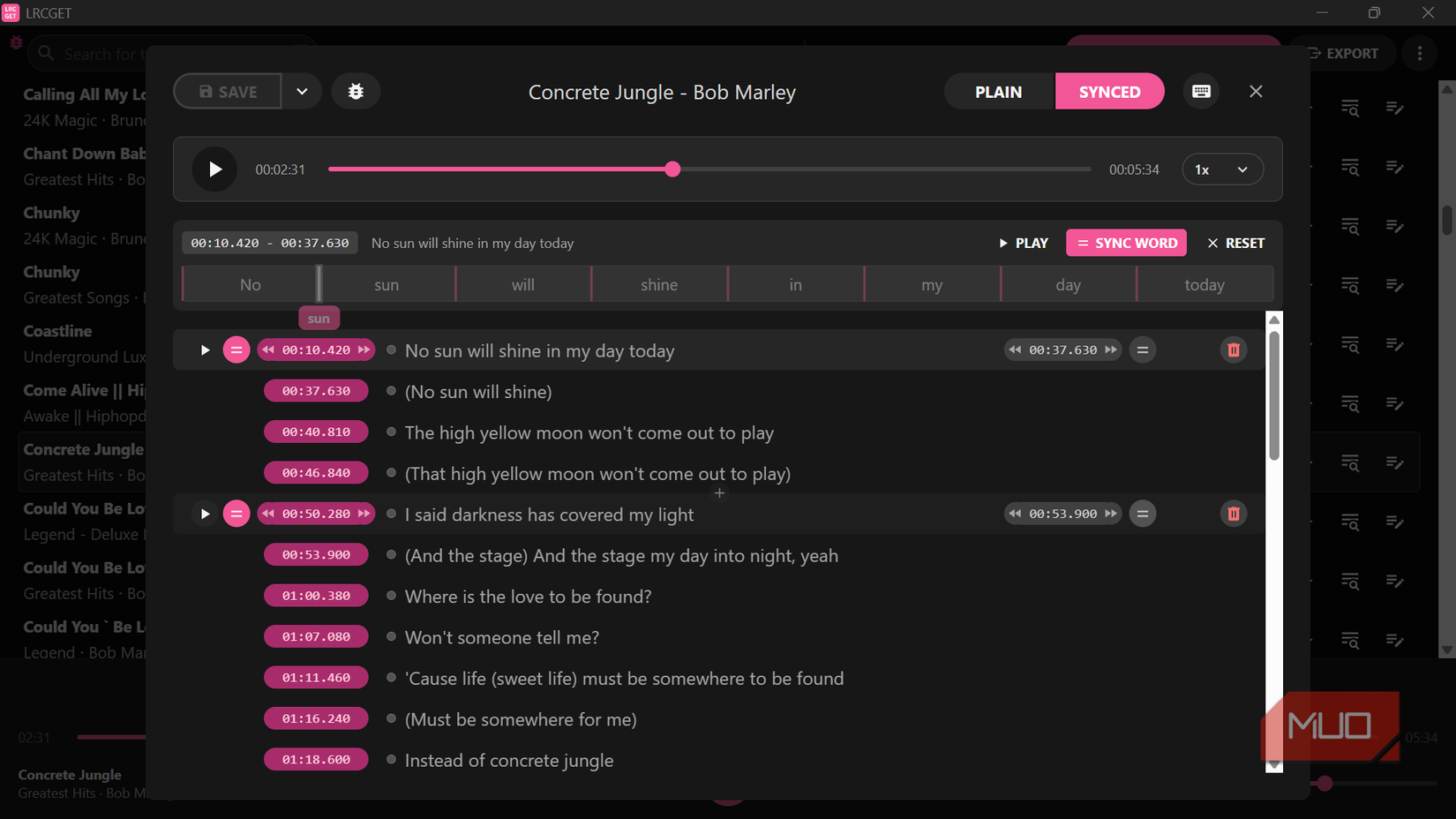Insert new line via plus icon
The height and width of the screenshot is (819, 1456).
[719, 493]
